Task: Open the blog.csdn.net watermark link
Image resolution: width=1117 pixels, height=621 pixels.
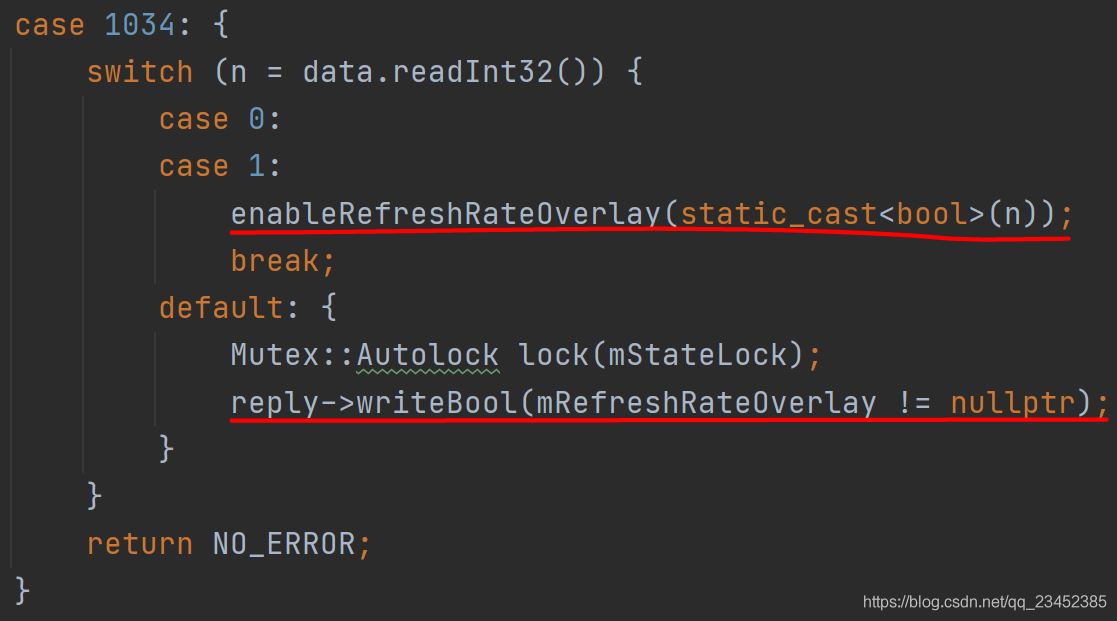Action: click(x=984, y=602)
